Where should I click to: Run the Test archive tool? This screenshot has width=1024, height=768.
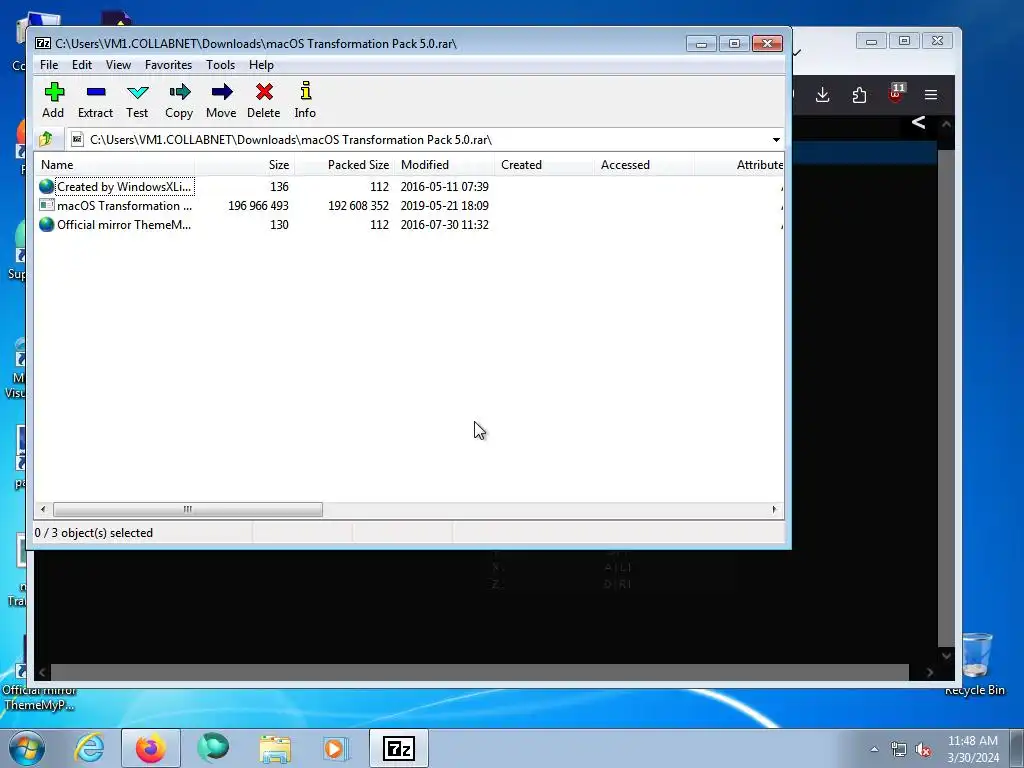pos(137,92)
